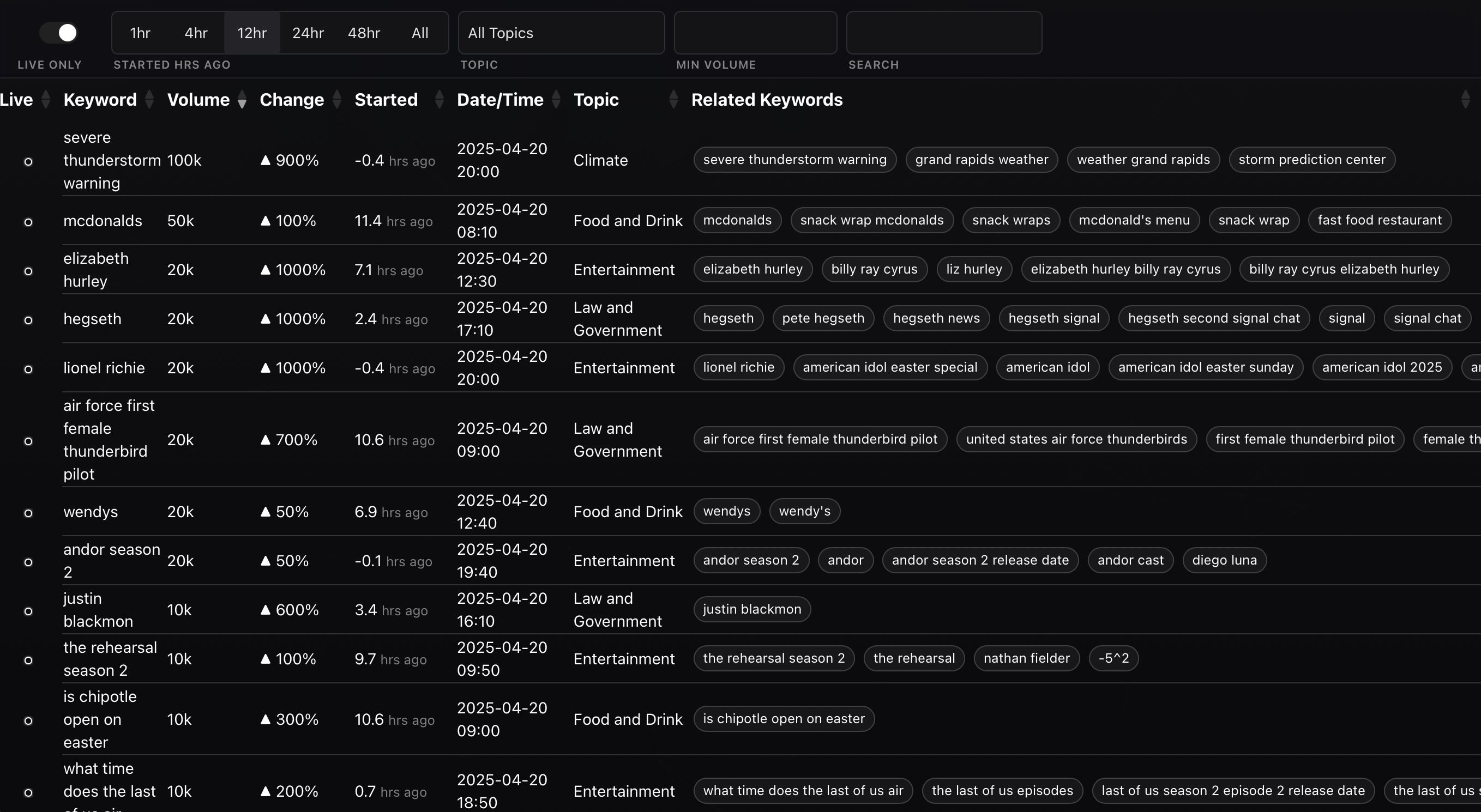Click the '11.4 hrs ago' started cell
Screen dimensions: 1481x812
click(393, 221)
